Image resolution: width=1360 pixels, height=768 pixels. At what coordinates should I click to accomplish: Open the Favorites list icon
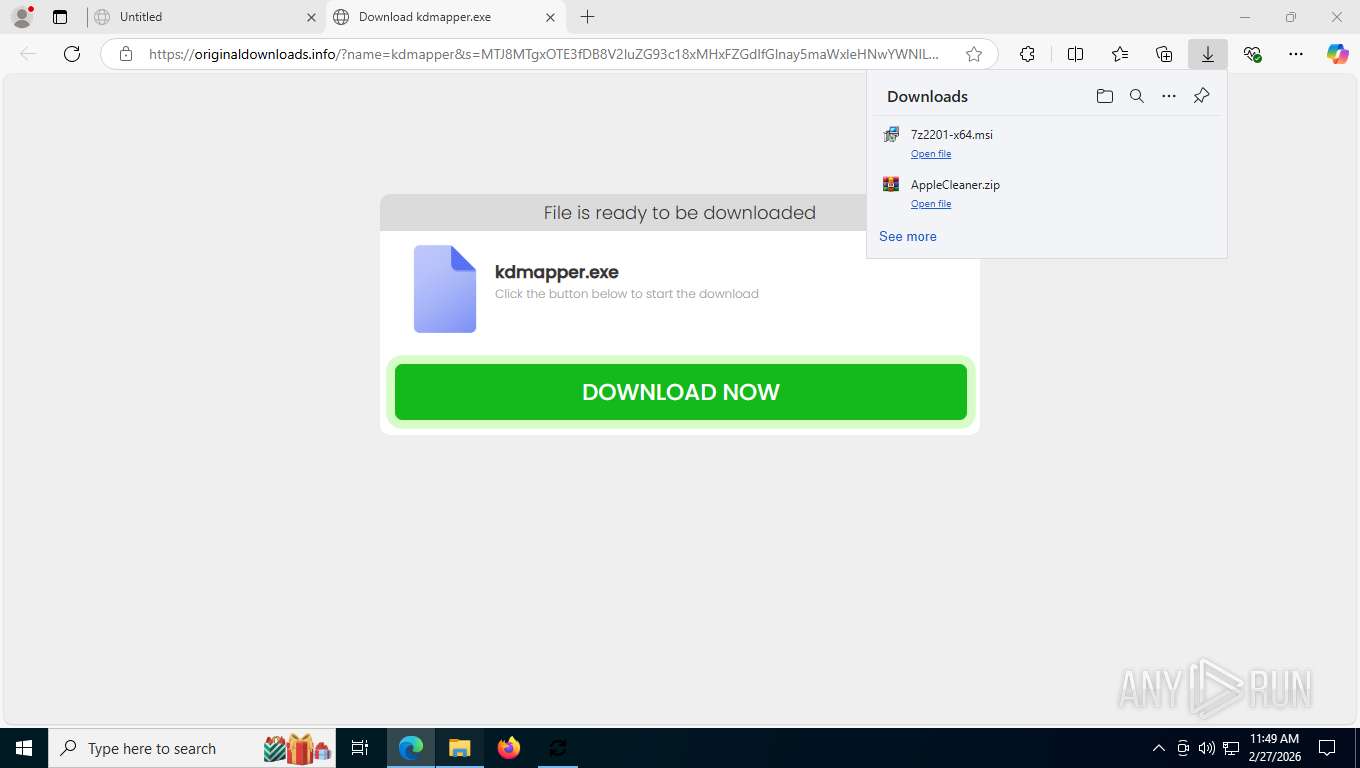coord(1120,54)
